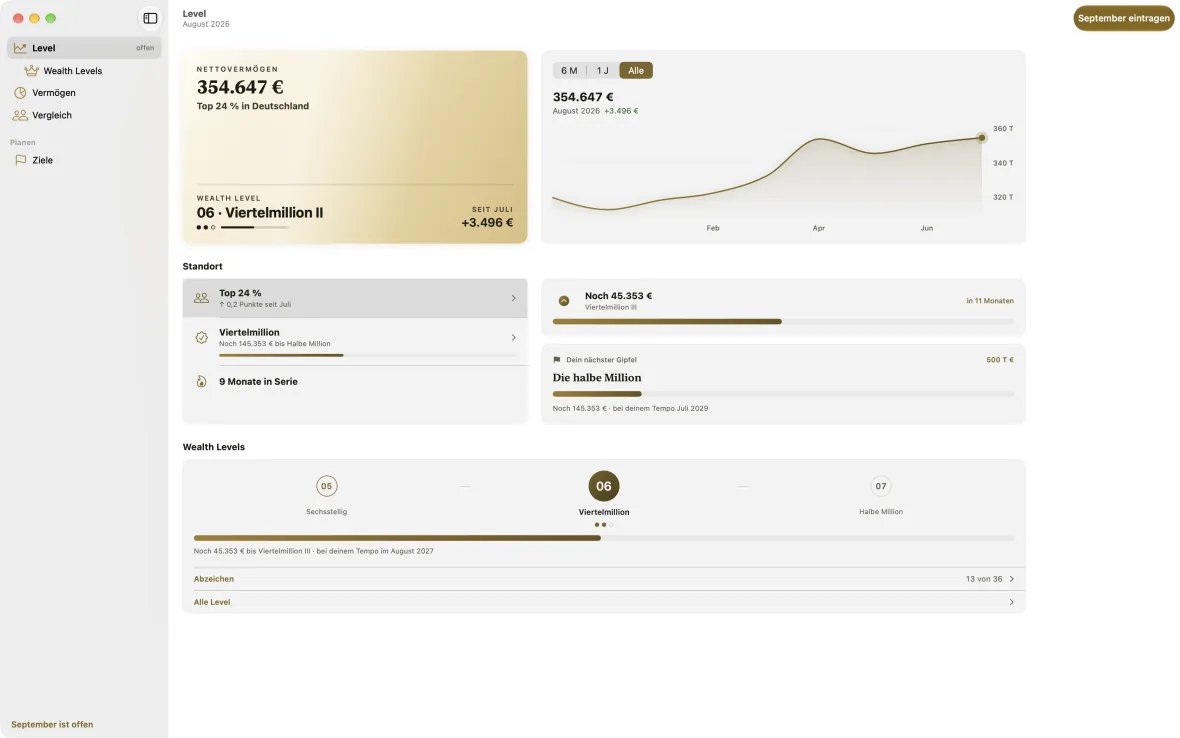Open Level in the sidebar

[84, 47]
